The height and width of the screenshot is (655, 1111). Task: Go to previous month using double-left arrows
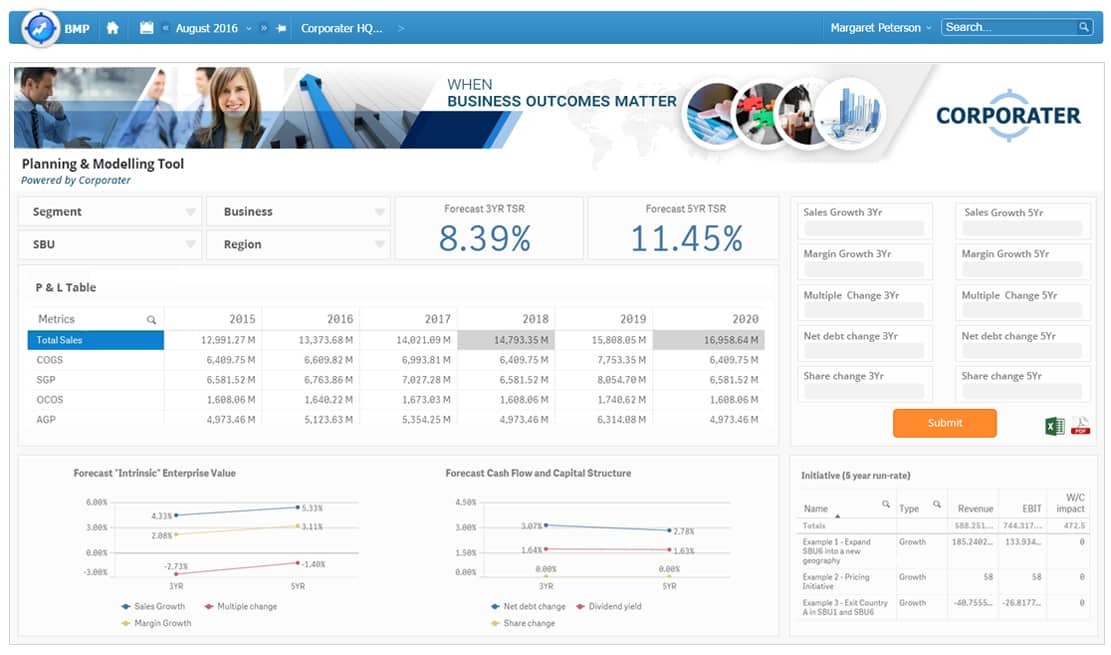pos(165,28)
